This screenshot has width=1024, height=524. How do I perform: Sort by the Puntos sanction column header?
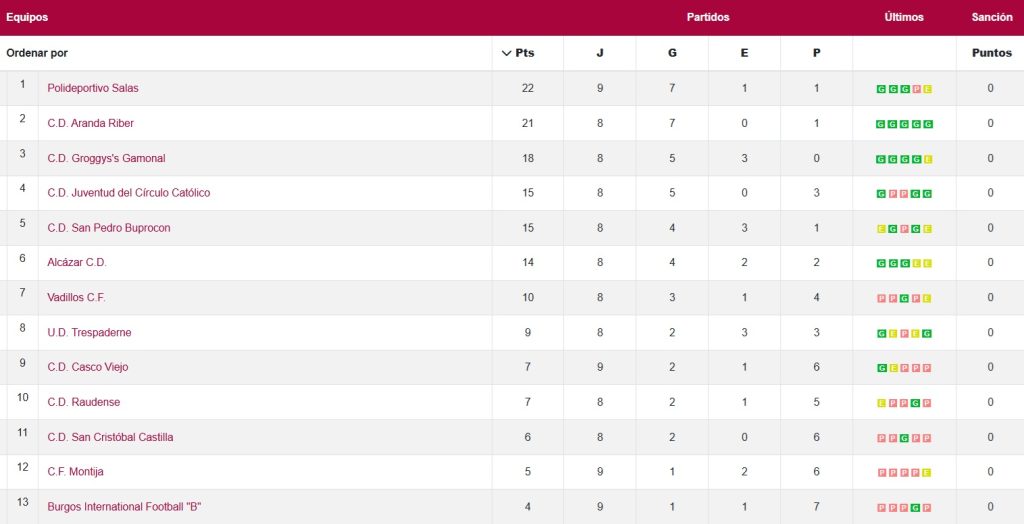[991, 53]
